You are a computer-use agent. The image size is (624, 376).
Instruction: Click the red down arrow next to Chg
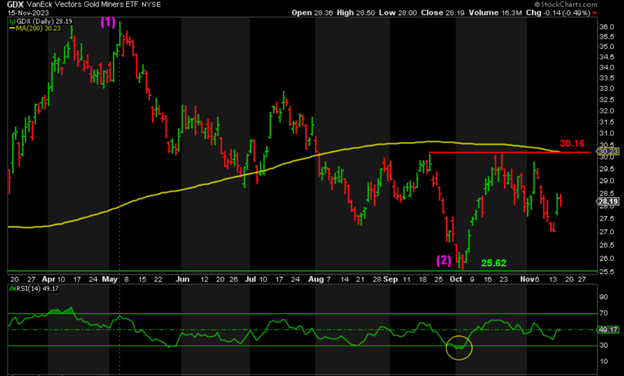pos(595,13)
